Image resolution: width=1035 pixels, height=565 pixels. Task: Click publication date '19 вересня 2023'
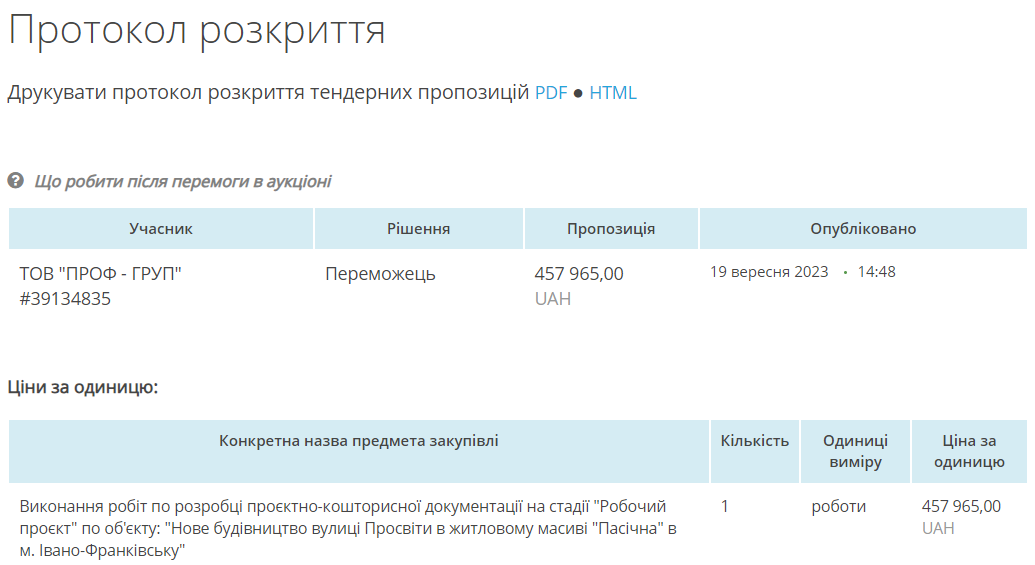[769, 272]
